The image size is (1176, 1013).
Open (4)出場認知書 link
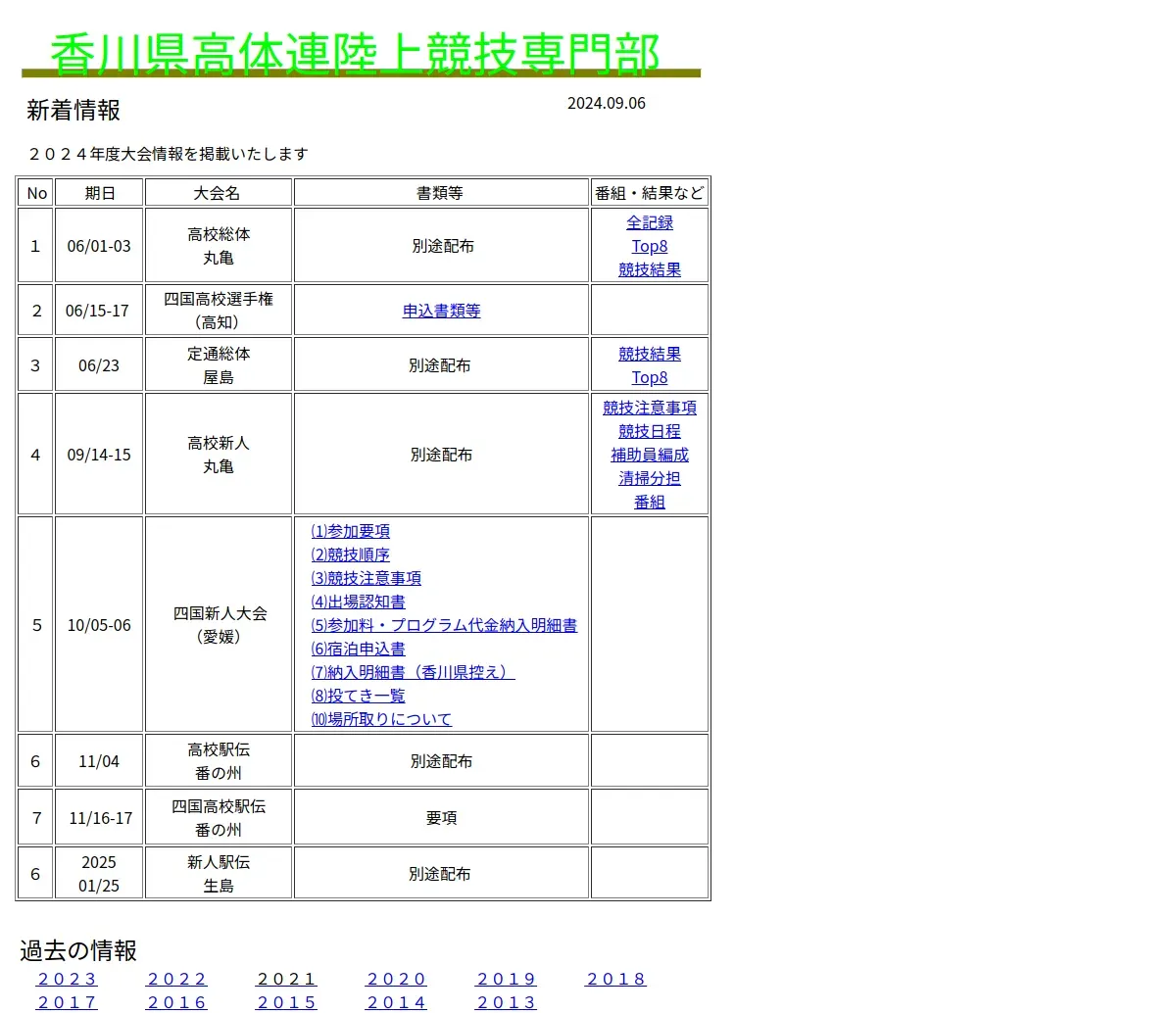pyautogui.click(x=359, y=602)
